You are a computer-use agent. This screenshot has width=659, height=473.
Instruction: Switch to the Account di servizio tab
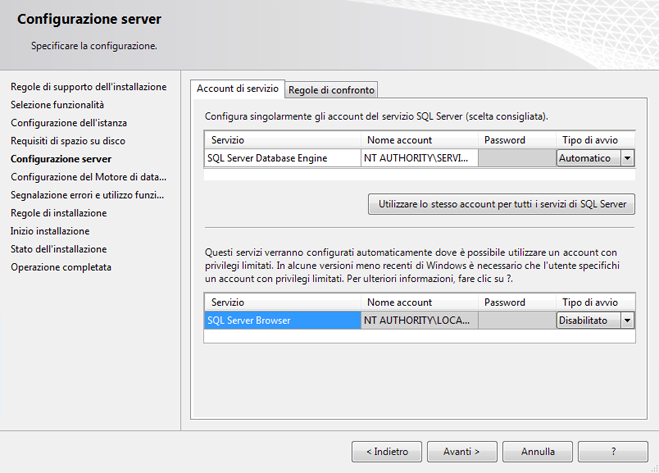(x=237, y=89)
